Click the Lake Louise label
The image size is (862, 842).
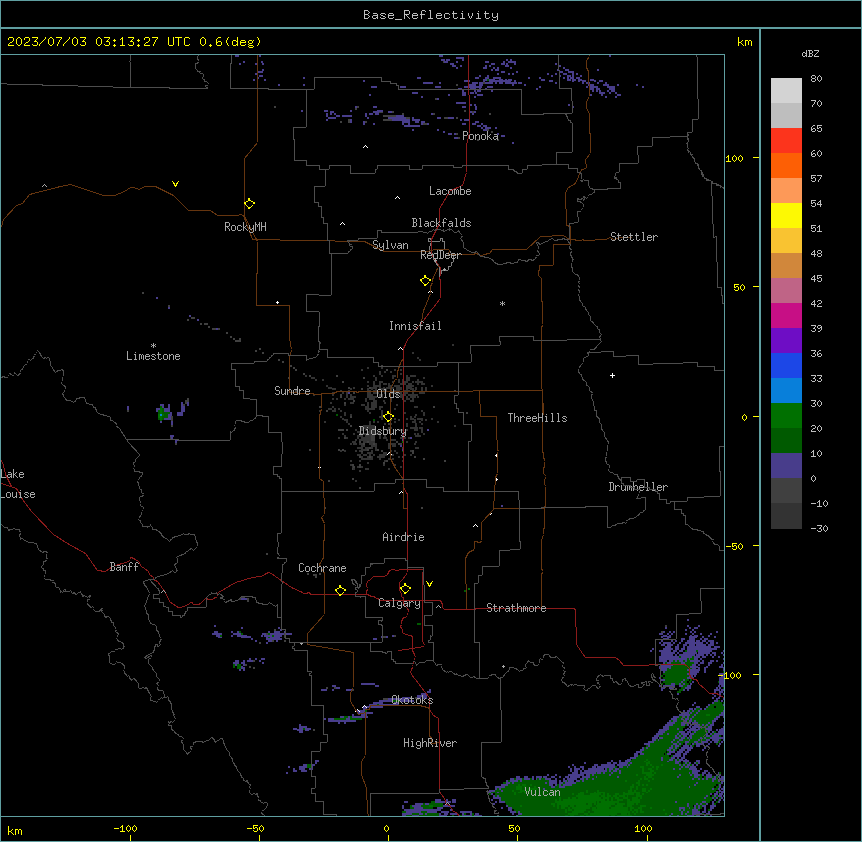click(18, 484)
